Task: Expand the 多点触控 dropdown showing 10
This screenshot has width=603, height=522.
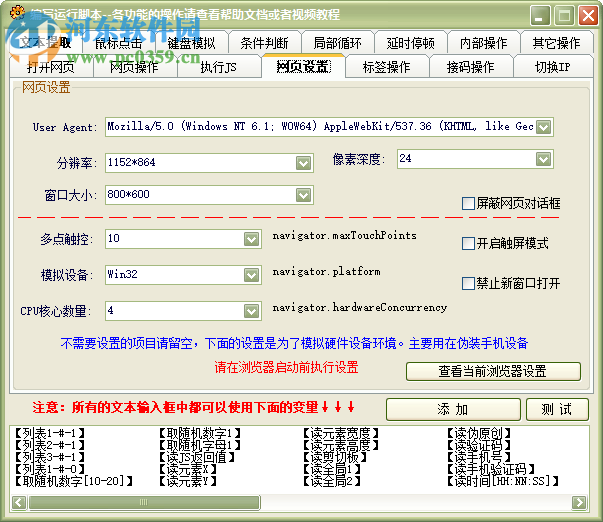Action: (x=252, y=239)
